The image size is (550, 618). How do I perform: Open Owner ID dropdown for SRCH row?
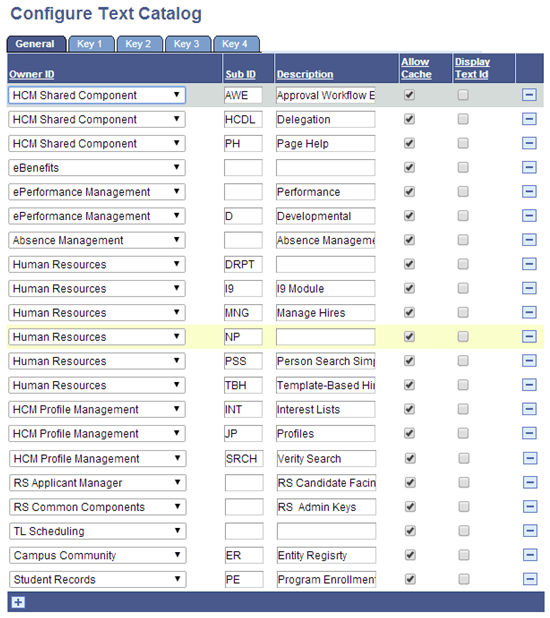[x=97, y=458]
